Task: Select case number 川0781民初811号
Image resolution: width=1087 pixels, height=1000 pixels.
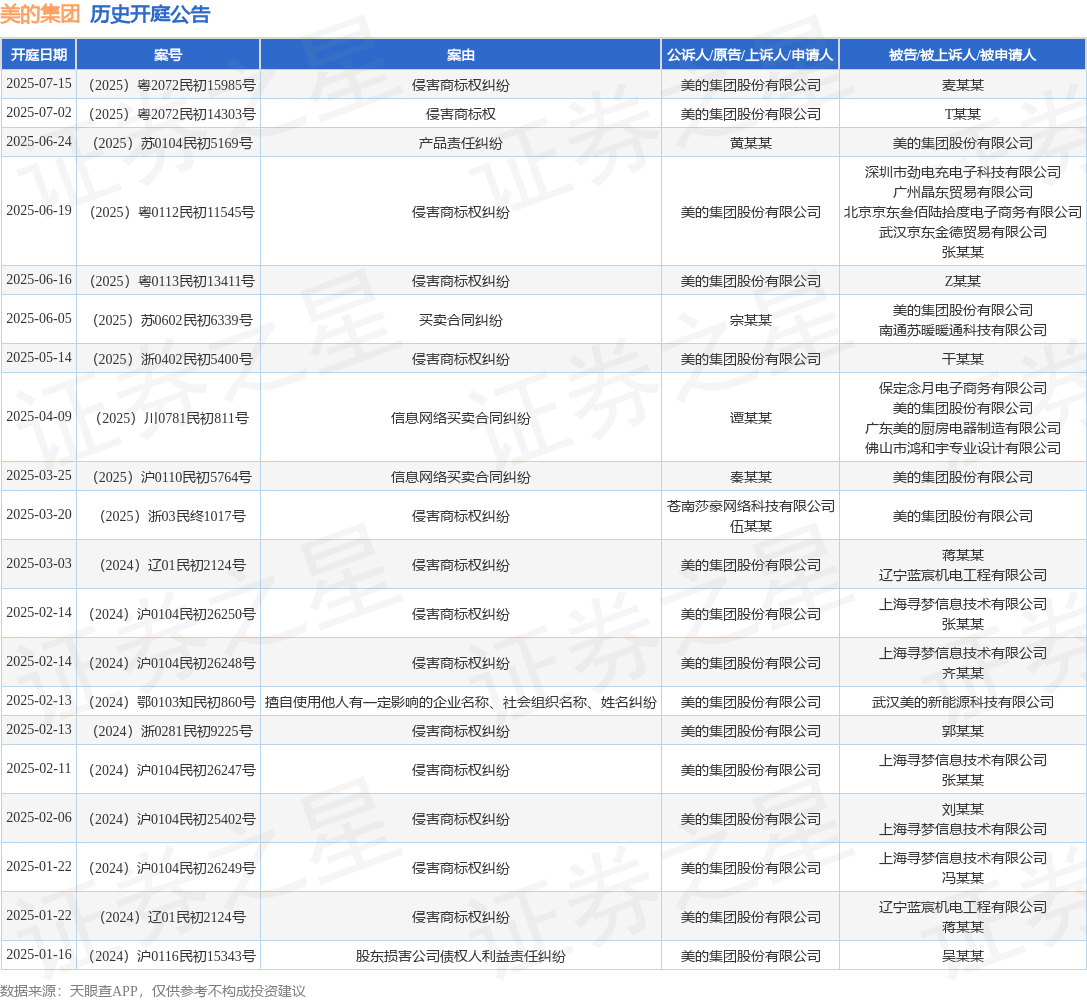Action: pos(172,418)
